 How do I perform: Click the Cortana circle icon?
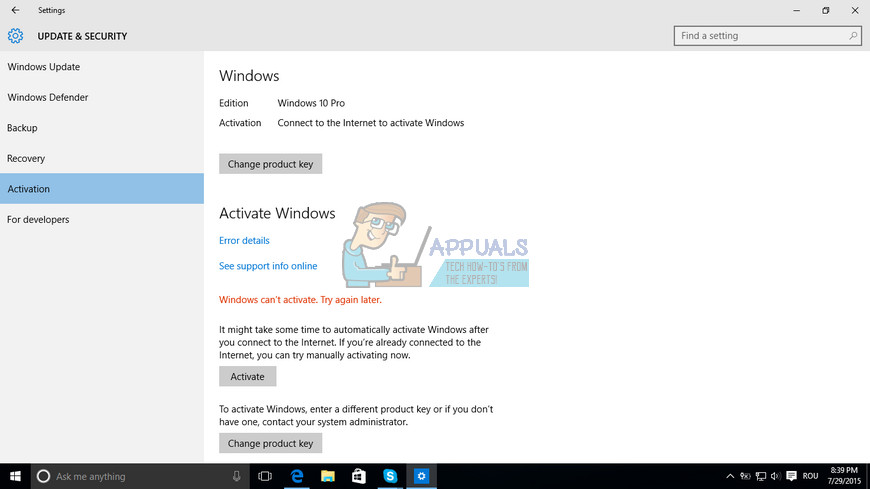click(x=43, y=476)
